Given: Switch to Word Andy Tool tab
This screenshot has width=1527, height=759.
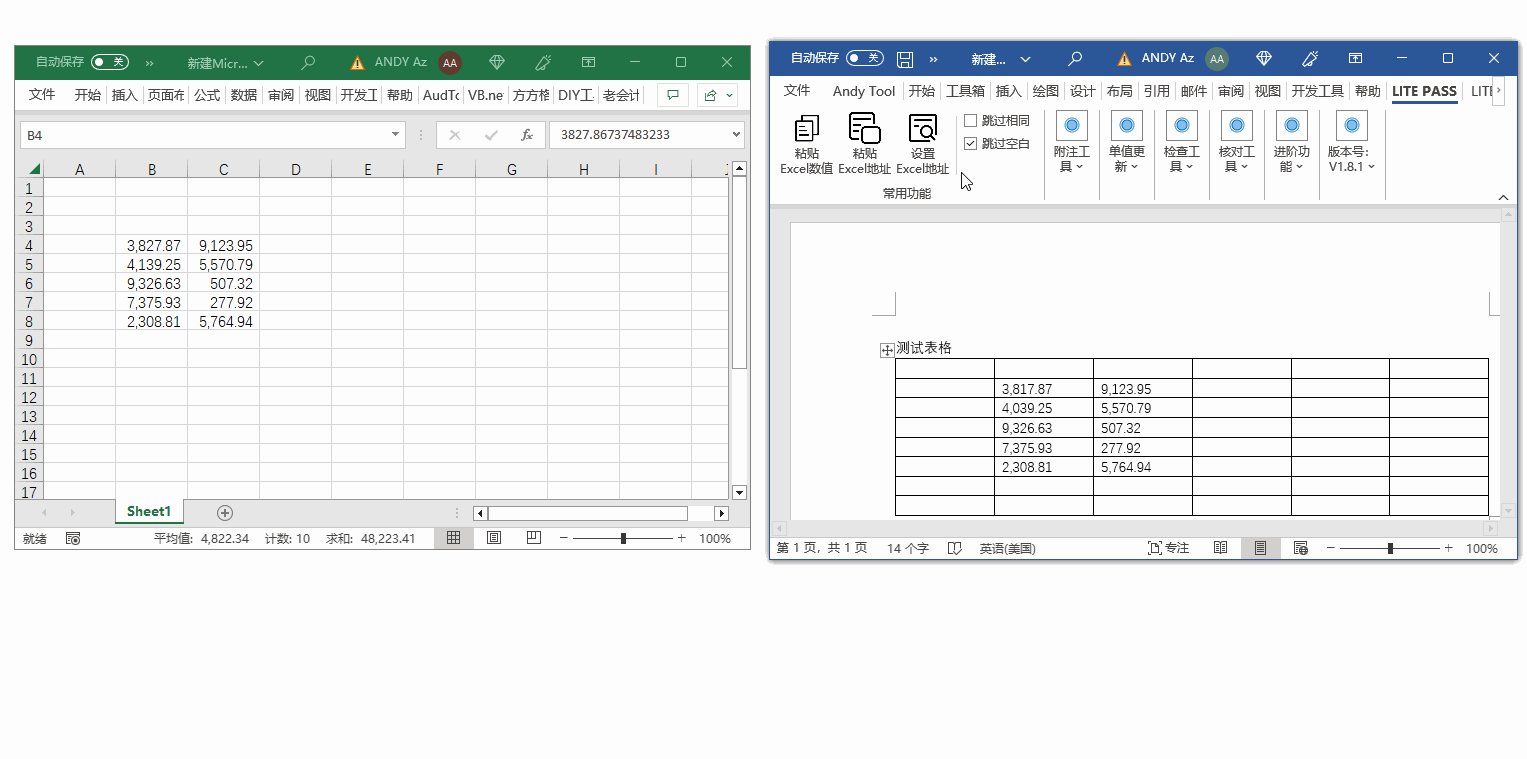Looking at the screenshot, I should click(x=863, y=91).
